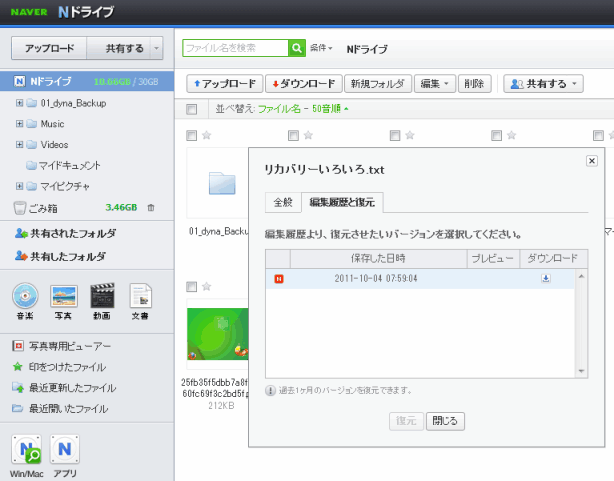Check the third item checkbox in top row
This screenshot has height=481, width=614.
tap(395, 136)
